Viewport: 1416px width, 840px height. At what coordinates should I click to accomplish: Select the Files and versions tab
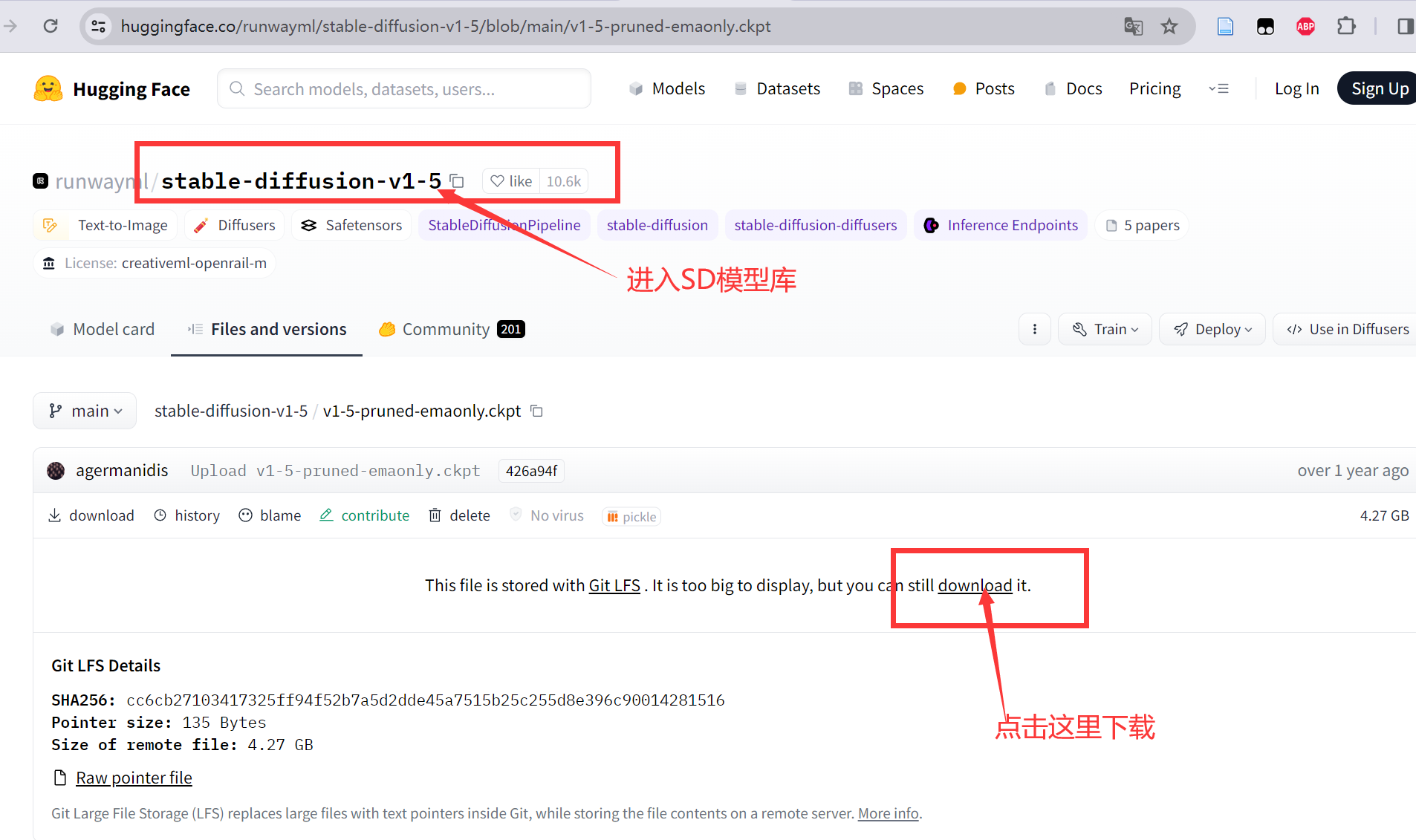tap(267, 329)
